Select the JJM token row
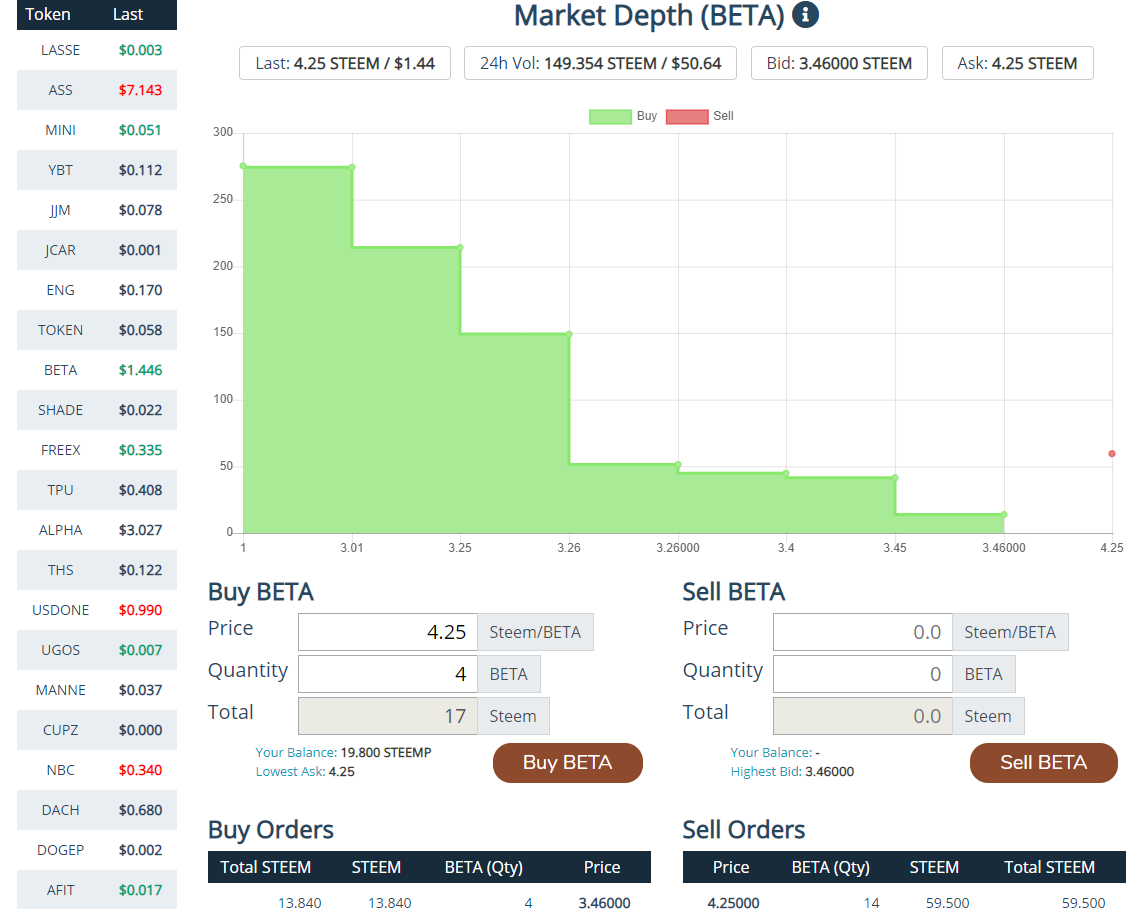1132x909 pixels. pyautogui.click(x=97, y=210)
